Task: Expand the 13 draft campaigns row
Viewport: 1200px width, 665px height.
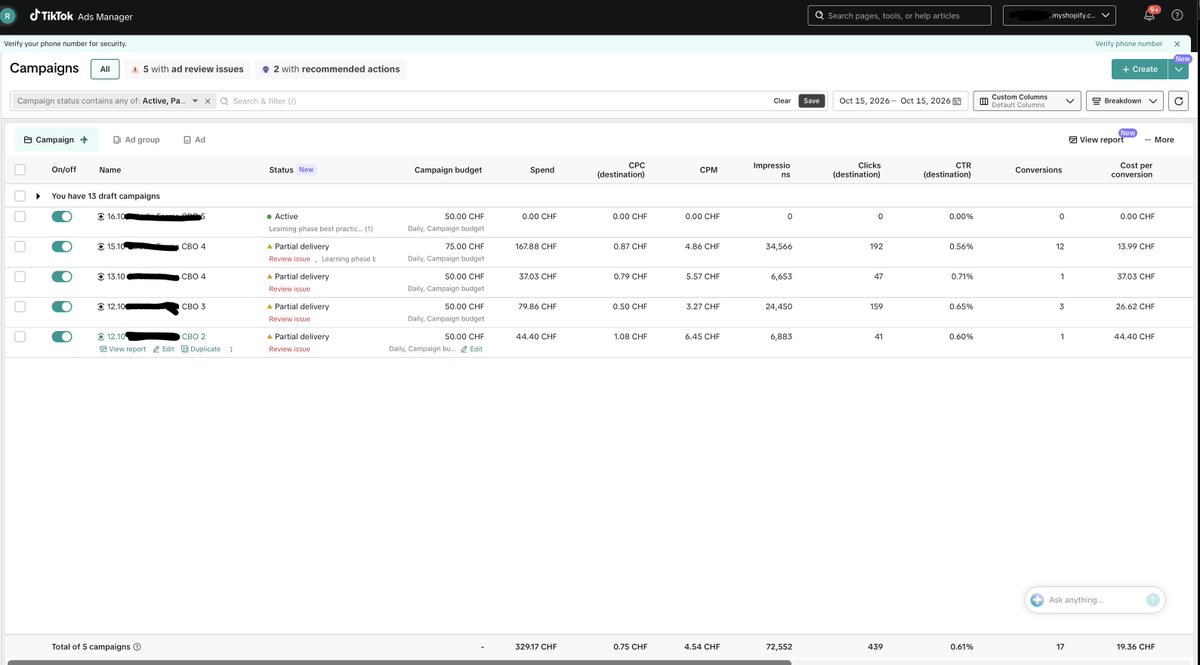Action: [x=38, y=196]
